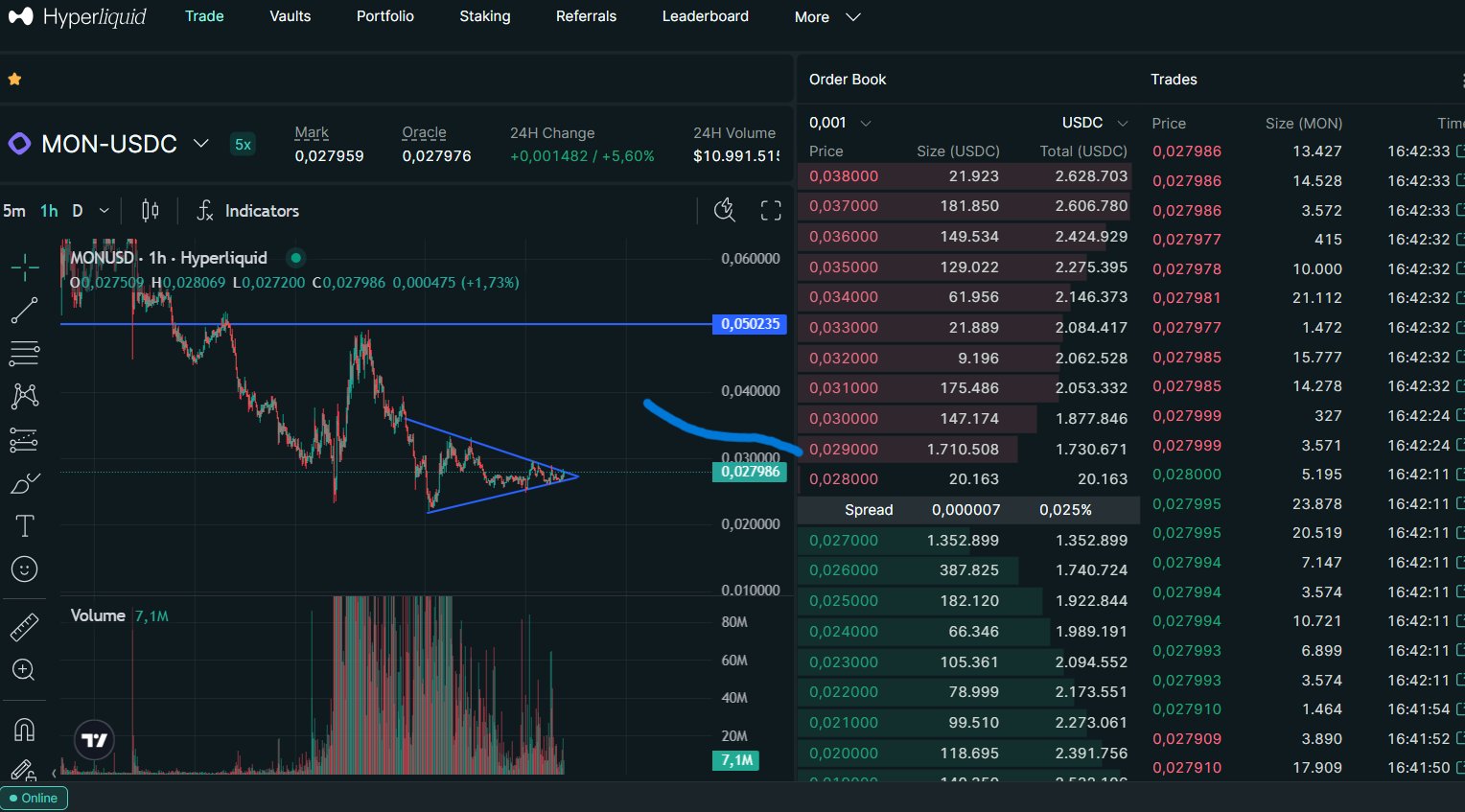Switch to the Trades tab
This screenshot has height=812, width=1465.
(x=1174, y=80)
